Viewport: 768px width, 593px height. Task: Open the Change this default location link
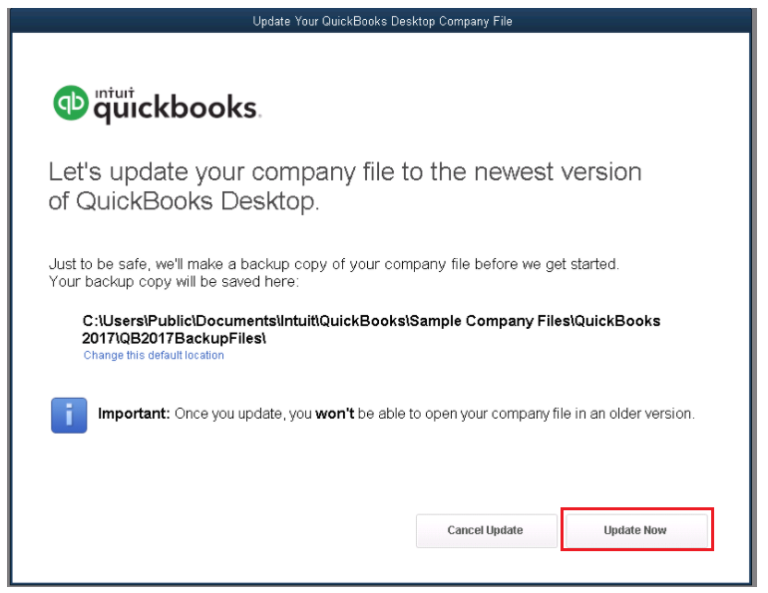pyautogui.click(x=153, y=356)
